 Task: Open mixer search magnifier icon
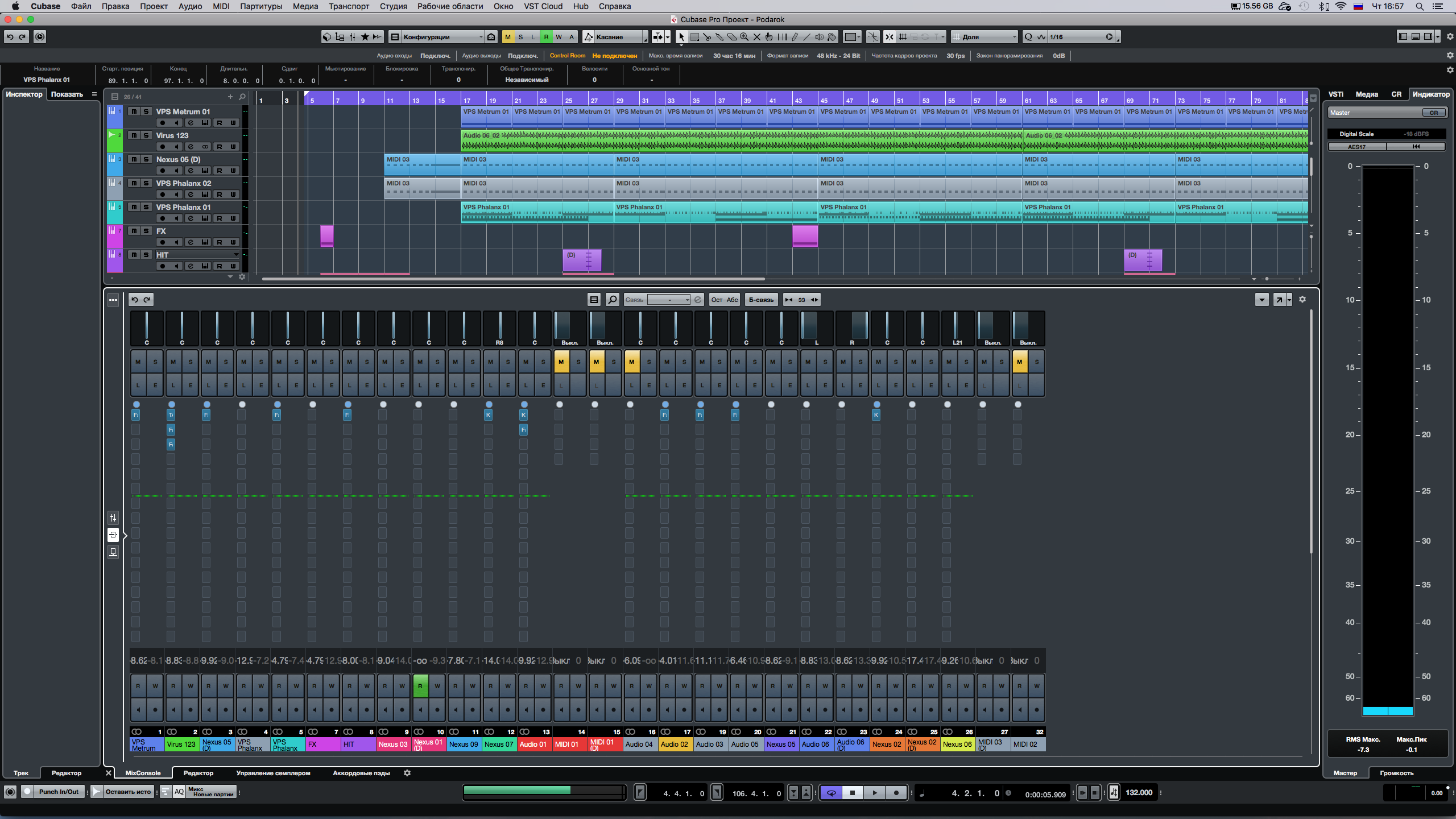pos(612,300)
